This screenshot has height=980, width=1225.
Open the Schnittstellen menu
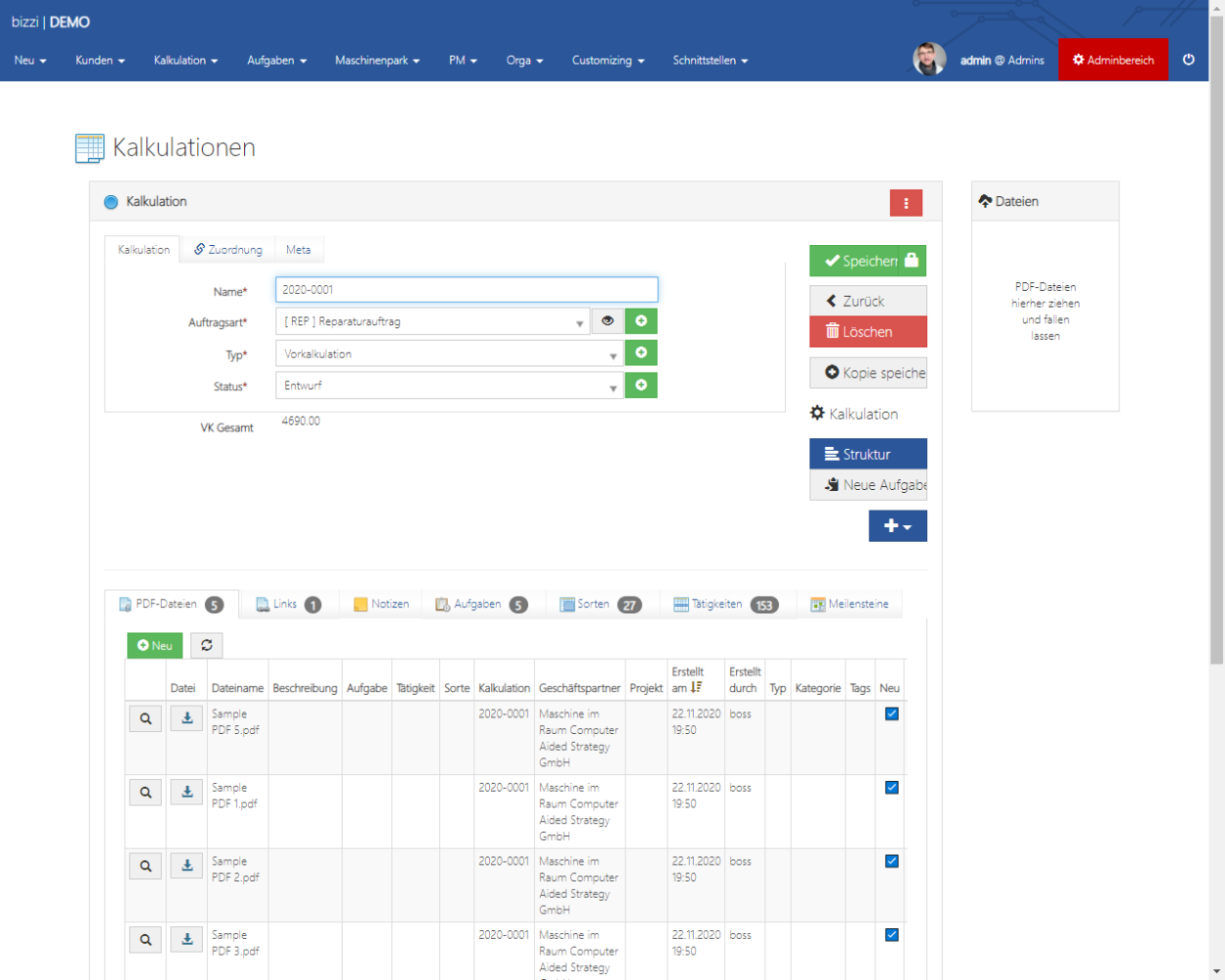[710, 60]
